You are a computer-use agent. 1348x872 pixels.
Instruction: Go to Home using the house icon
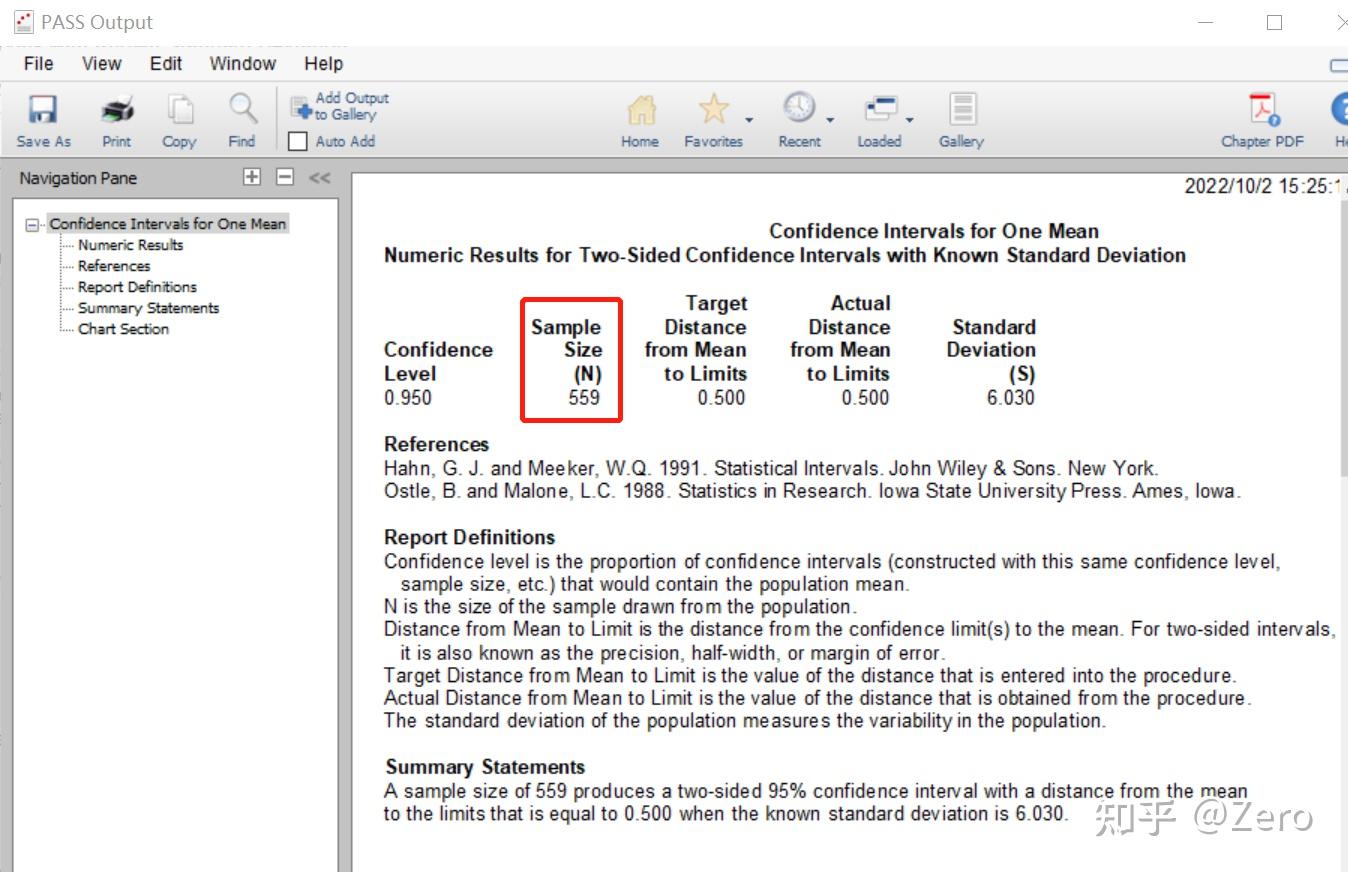[x=640, y=109]
